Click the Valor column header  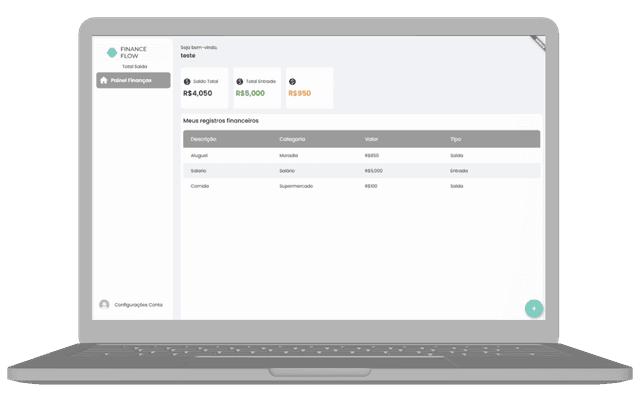click(x=372, y=139)
